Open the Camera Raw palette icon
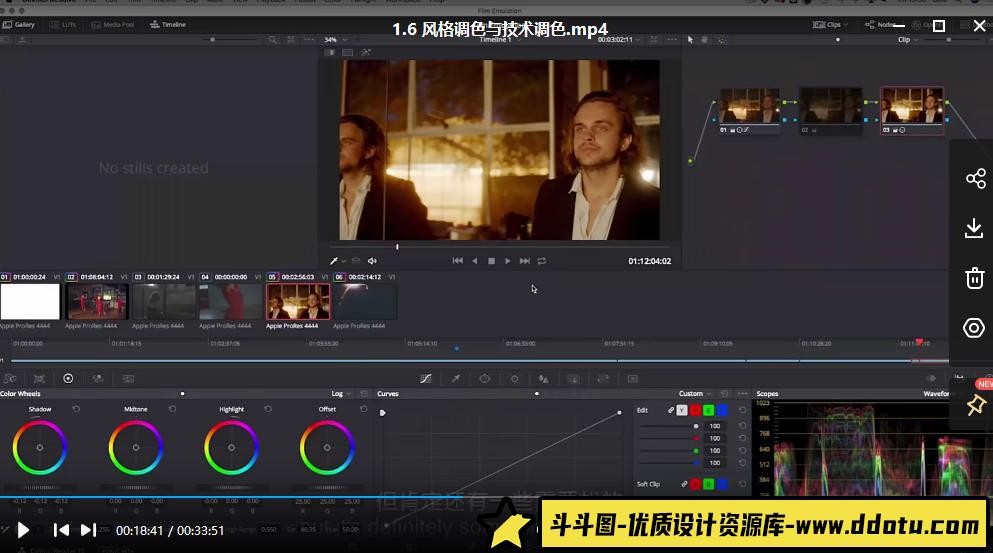Viewport: 993px width, 553px height. (x=9, y=379)
